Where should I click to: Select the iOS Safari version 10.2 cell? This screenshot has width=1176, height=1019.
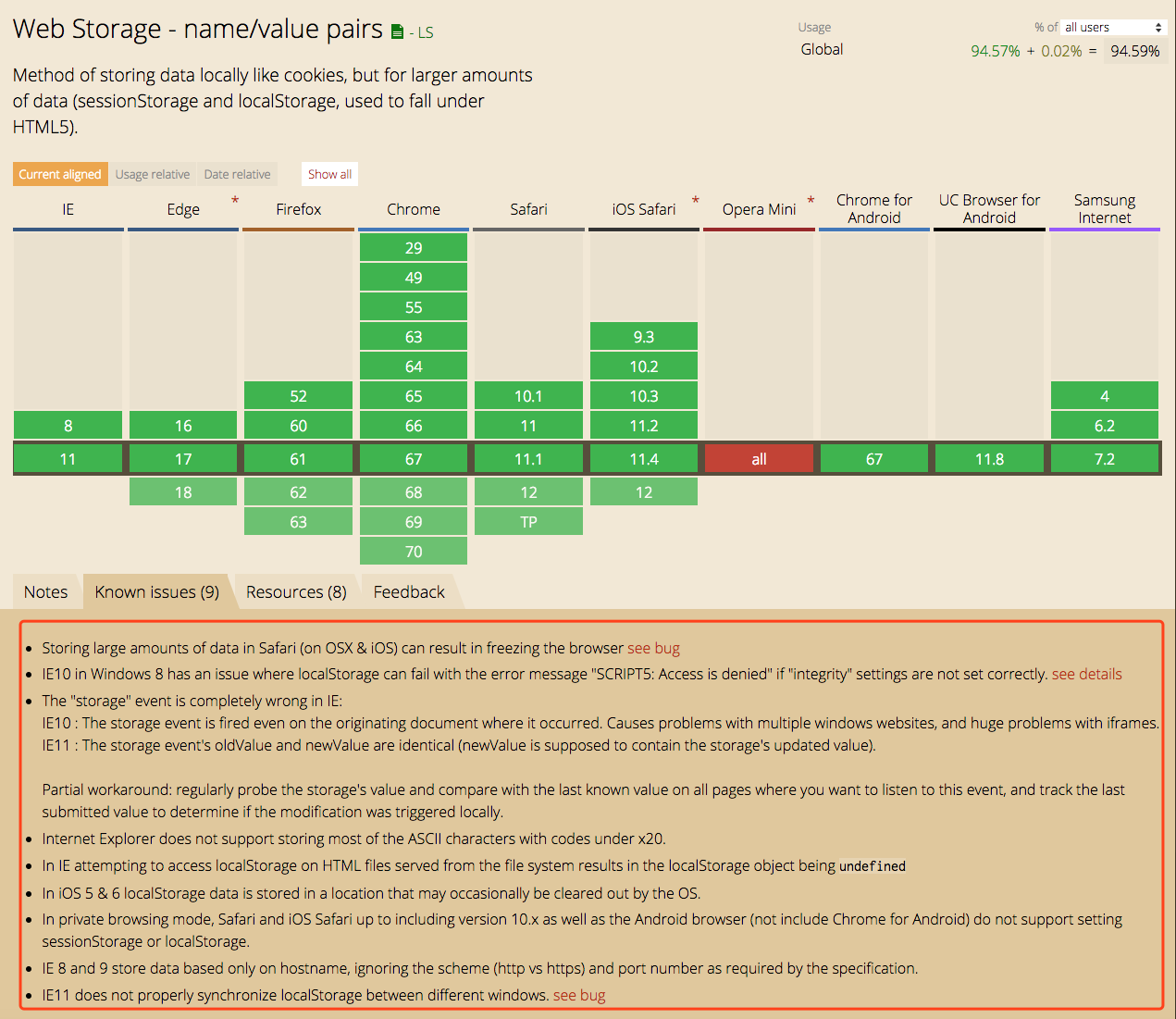pos(644,367)
